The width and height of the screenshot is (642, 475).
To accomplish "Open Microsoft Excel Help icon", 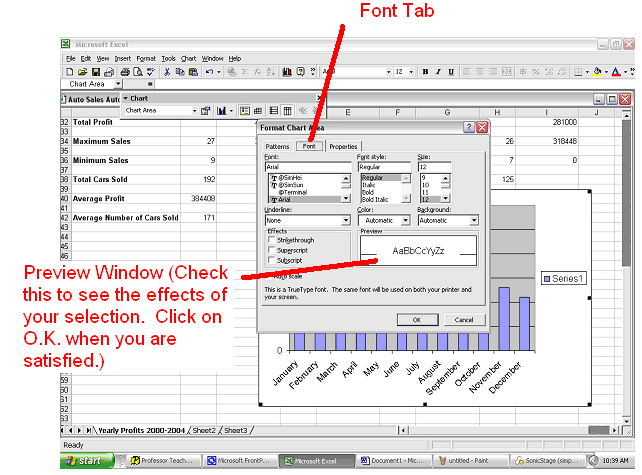I will coord(301,72).
